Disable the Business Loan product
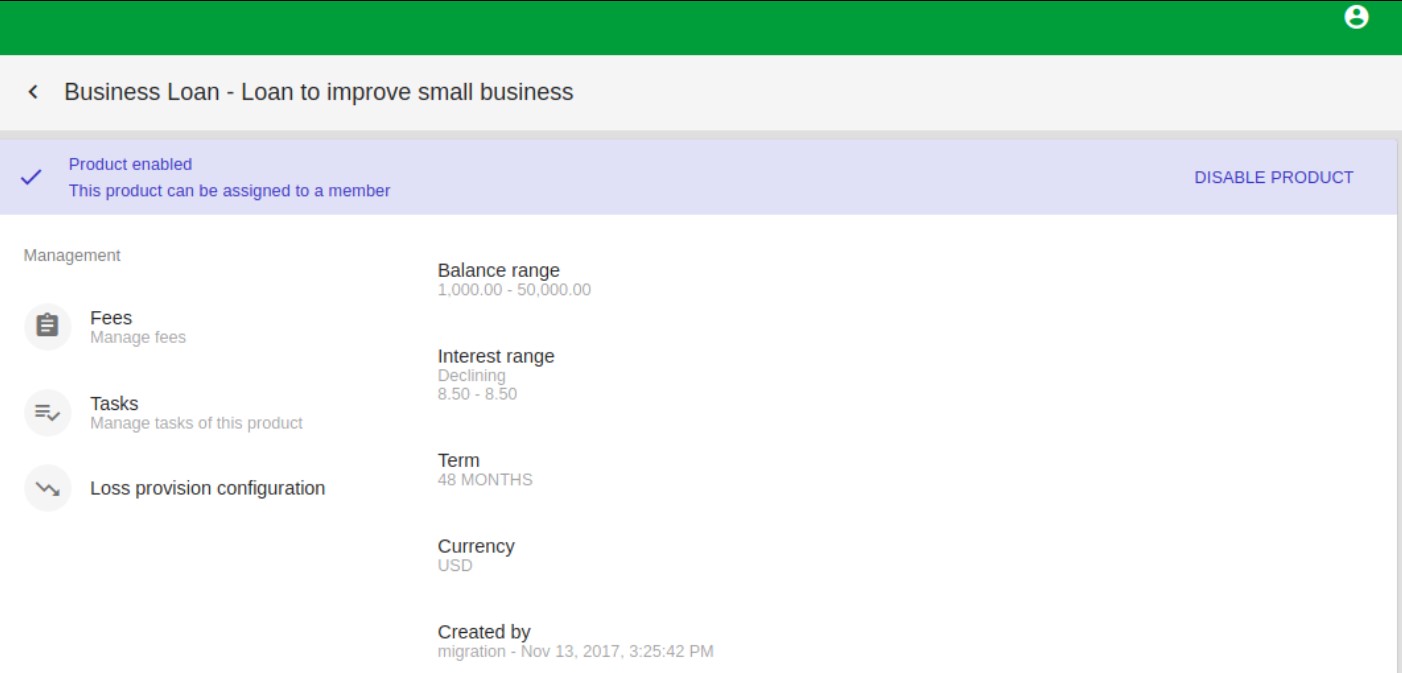The height and width of the screenshot is (673, 1402). [1274, 177]
